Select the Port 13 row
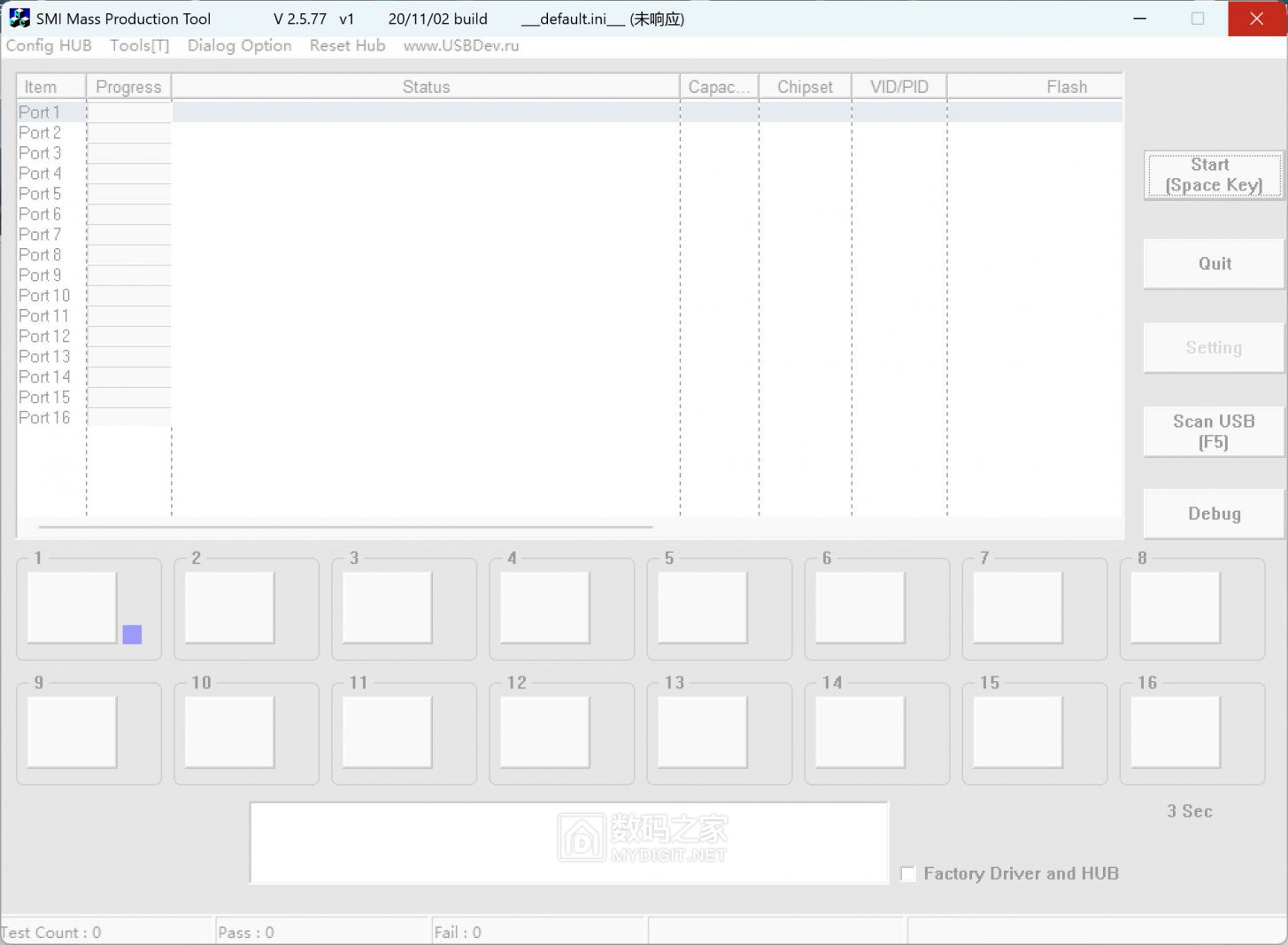The width and height of the screenshot is (1288, 945). pyautogui.click(x=569, y=357)
